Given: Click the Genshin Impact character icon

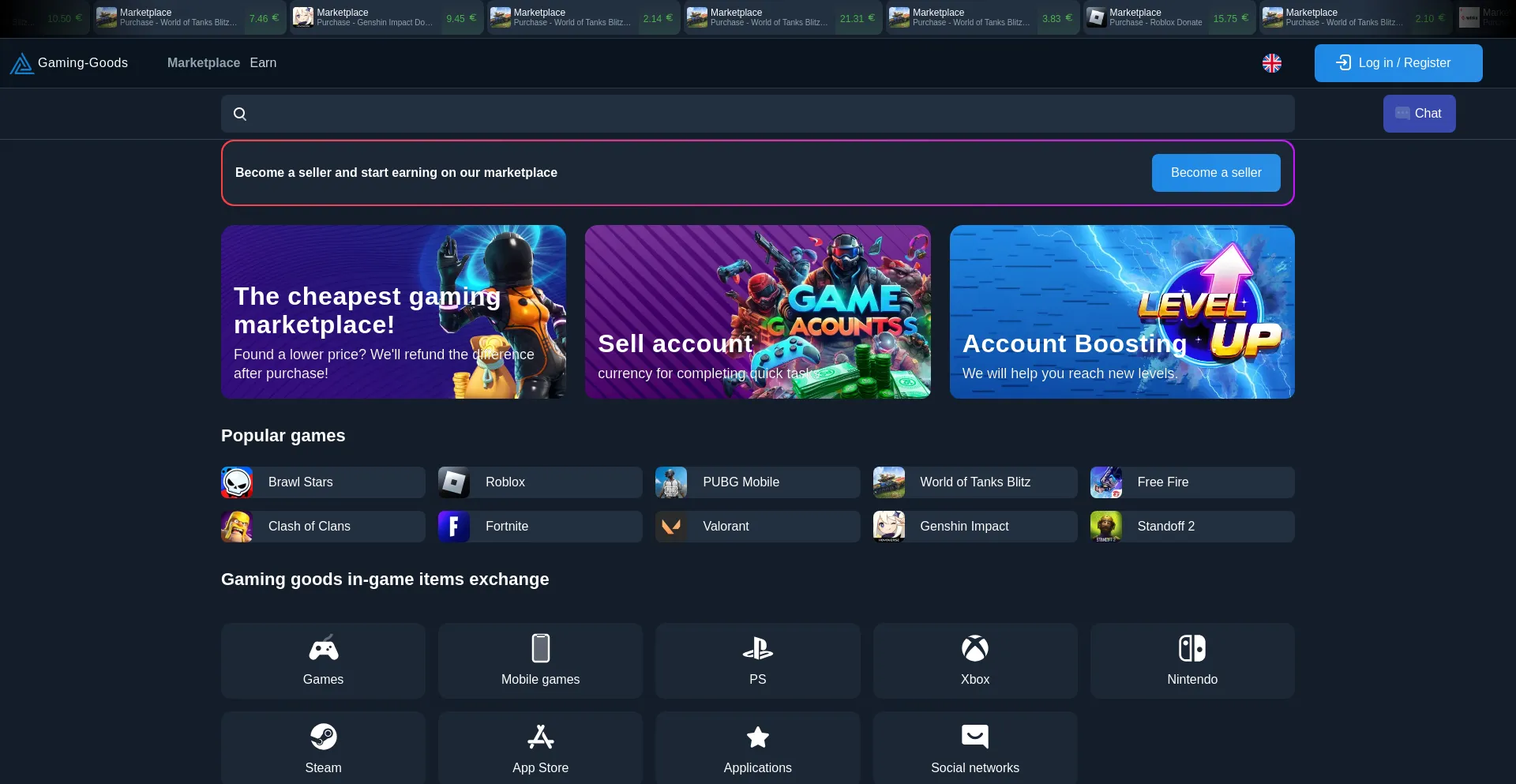Looking at the screenshot, I should (889, 527).
